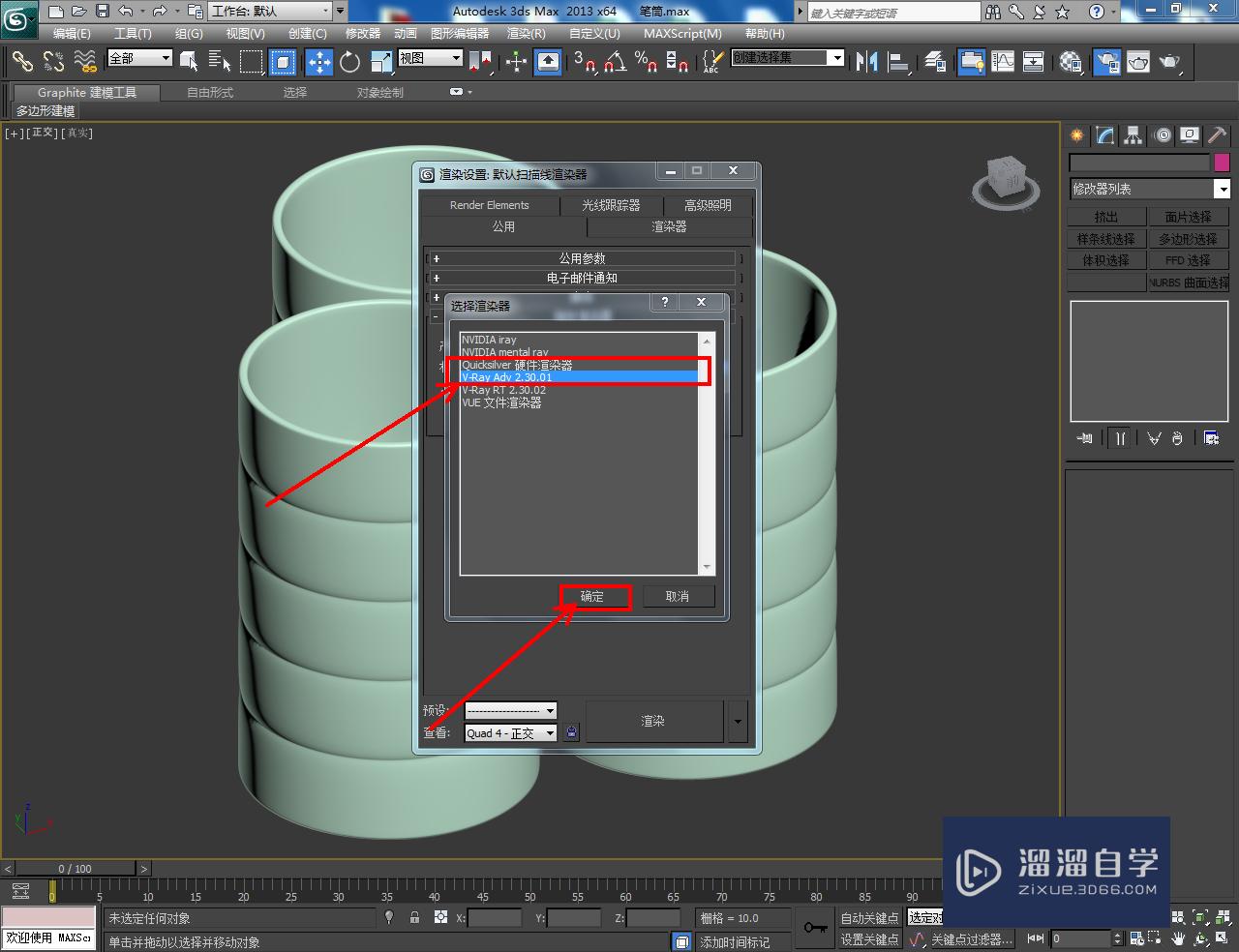The width and height of the screenshot is (1239, 952).
Task: Open the Rendered Frame Window icon
Action: 1137,62
